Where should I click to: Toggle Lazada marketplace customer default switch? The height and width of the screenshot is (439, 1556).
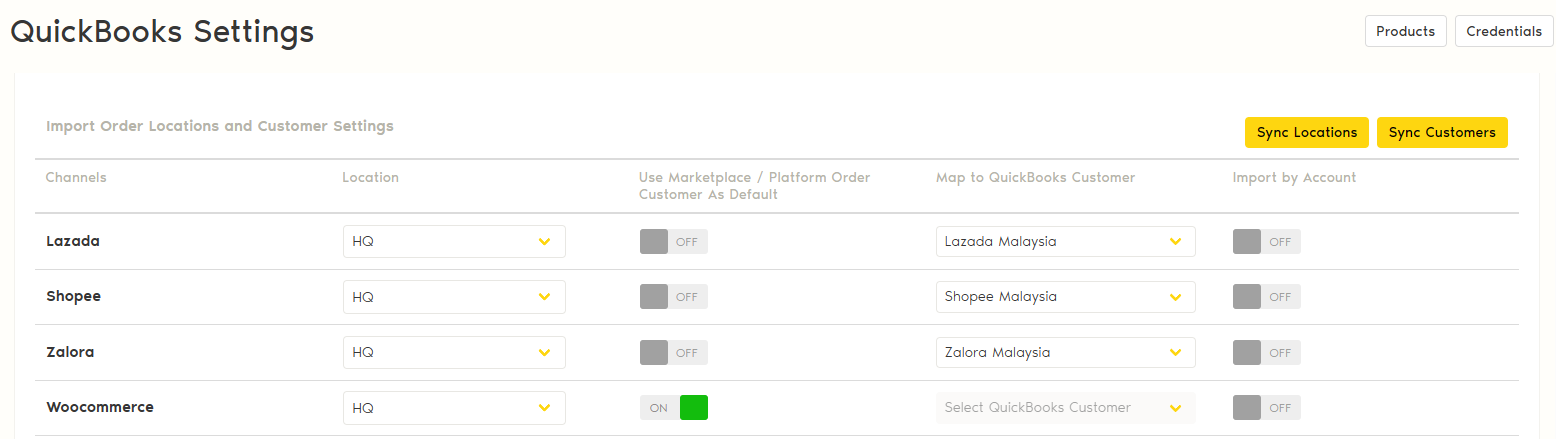pos(673,241)
